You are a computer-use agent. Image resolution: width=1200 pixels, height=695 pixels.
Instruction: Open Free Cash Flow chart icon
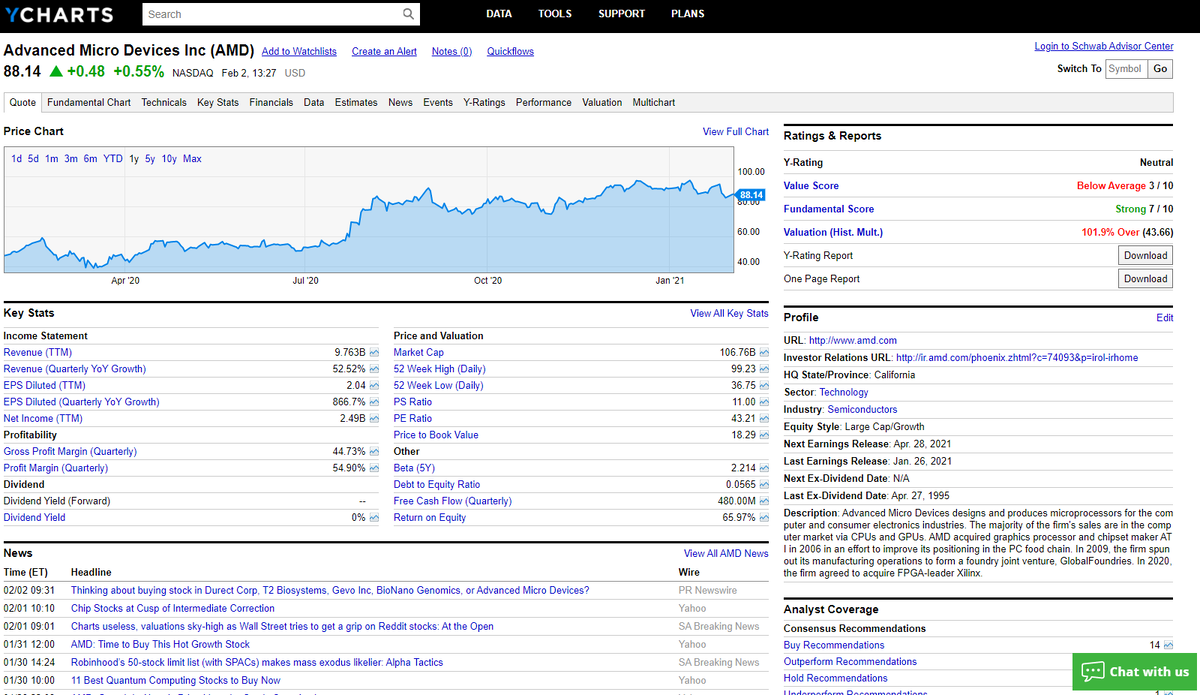click(764, 501)
